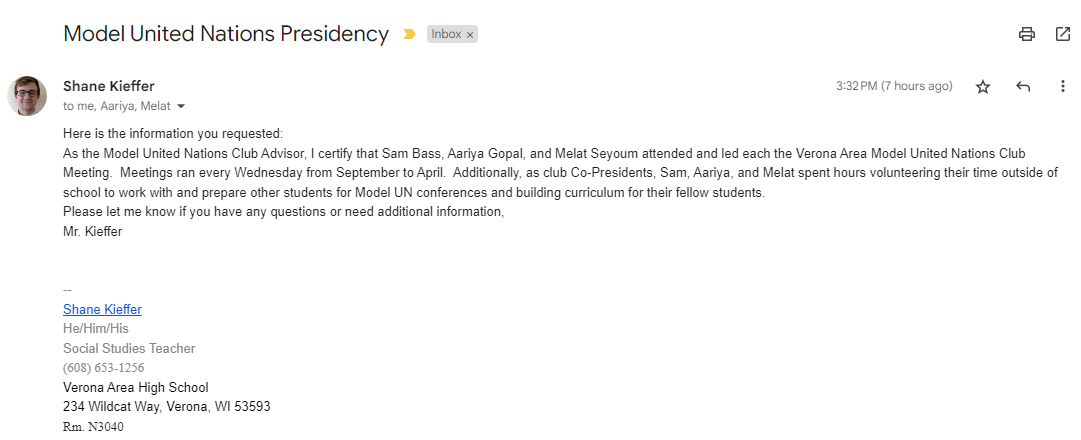Click the Verona Area High School signature line

[135, 387]
